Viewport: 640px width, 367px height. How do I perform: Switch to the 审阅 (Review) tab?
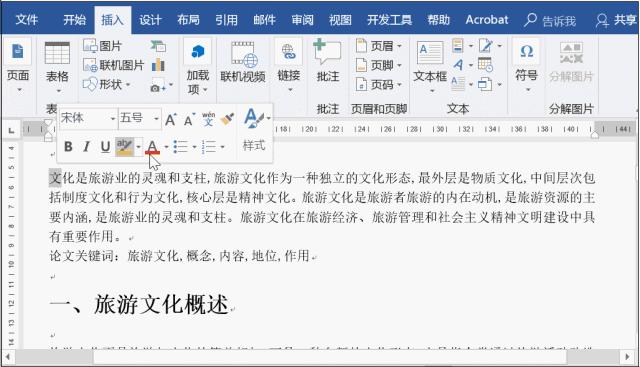pos(302,20)
